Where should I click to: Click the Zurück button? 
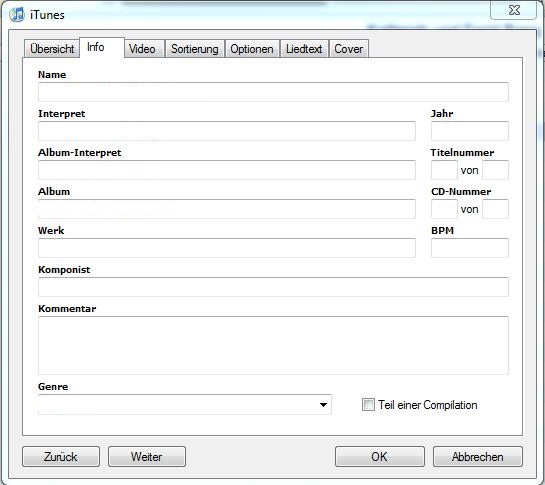click(61, 456)
